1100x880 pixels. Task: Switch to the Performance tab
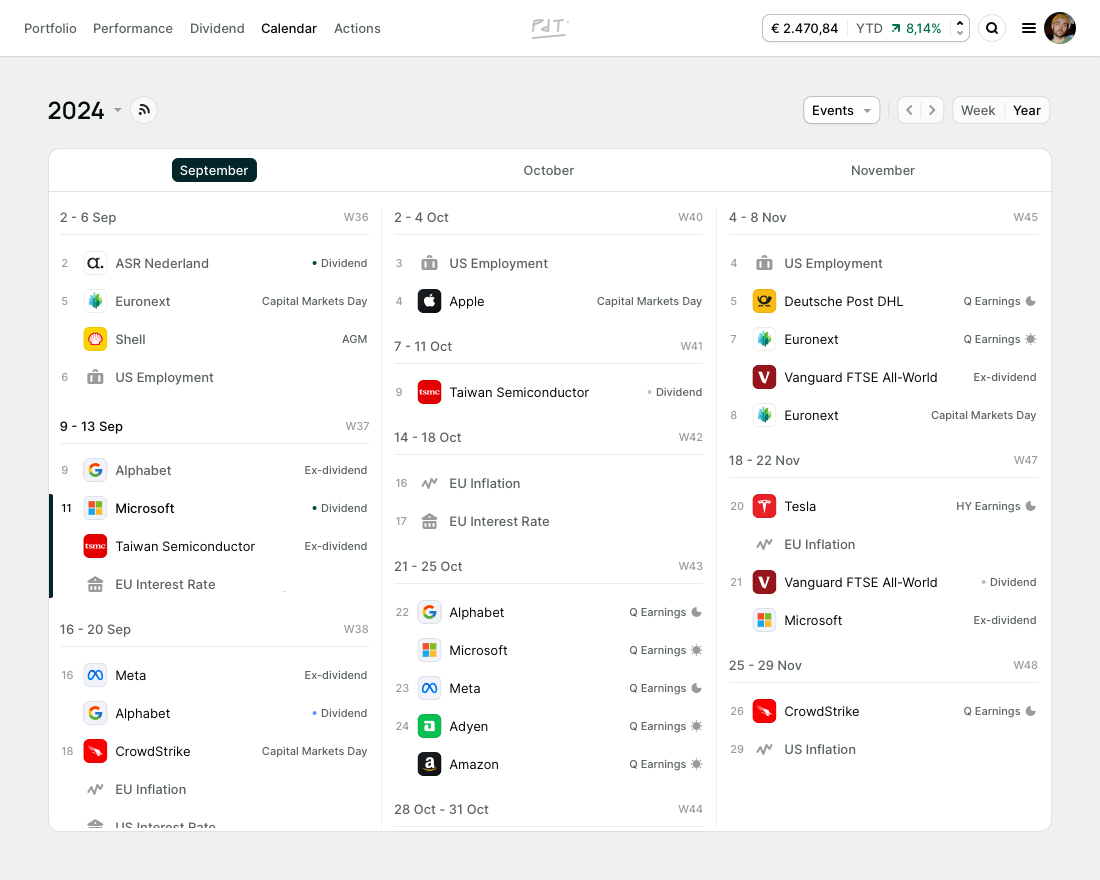133,28
